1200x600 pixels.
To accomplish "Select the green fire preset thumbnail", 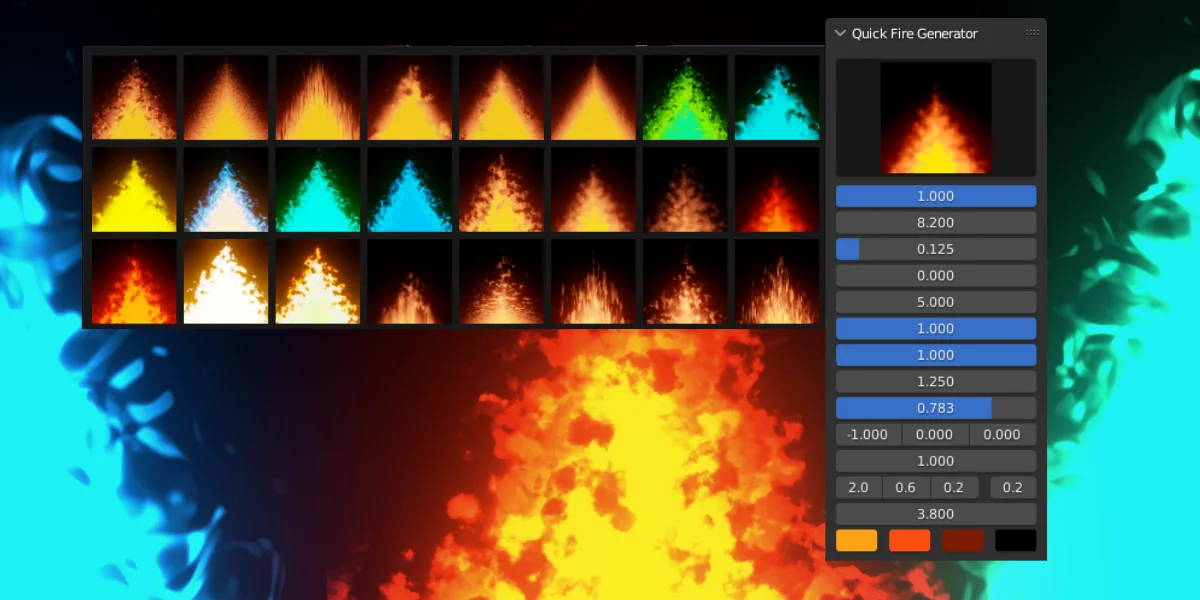I will tap(685, 97).
